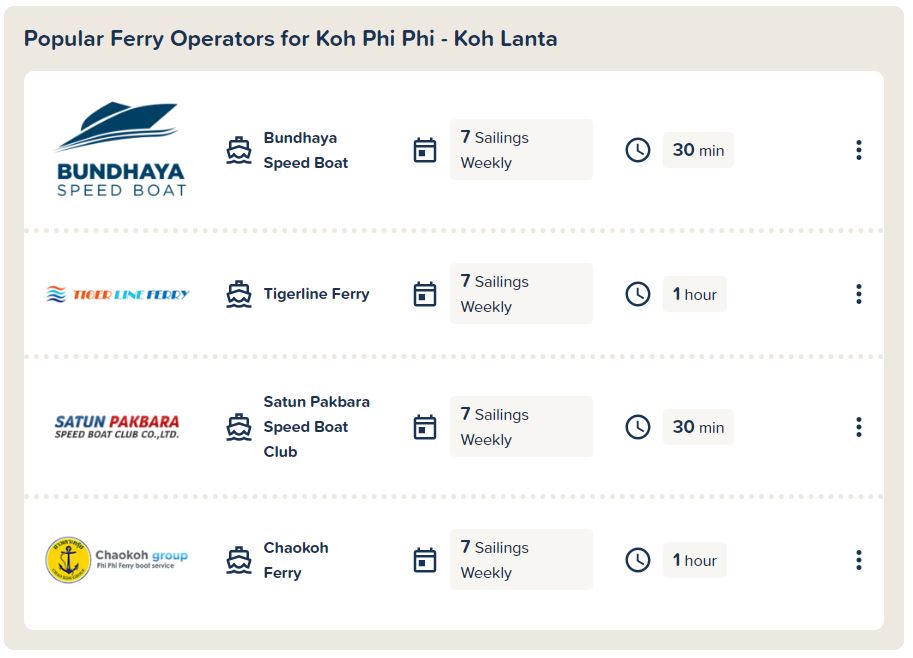Click the ferry icon beside Bundhaya Speed Boat
Screen dimensions: 913x658
pyautogui.click(x=239, y=150)
